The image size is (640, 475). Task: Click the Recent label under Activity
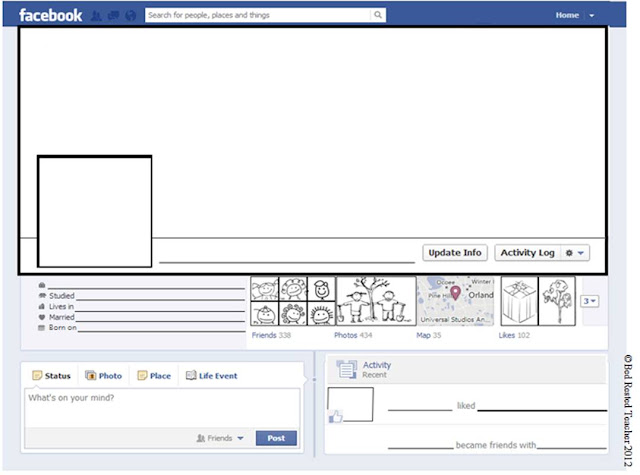(374, 375)
